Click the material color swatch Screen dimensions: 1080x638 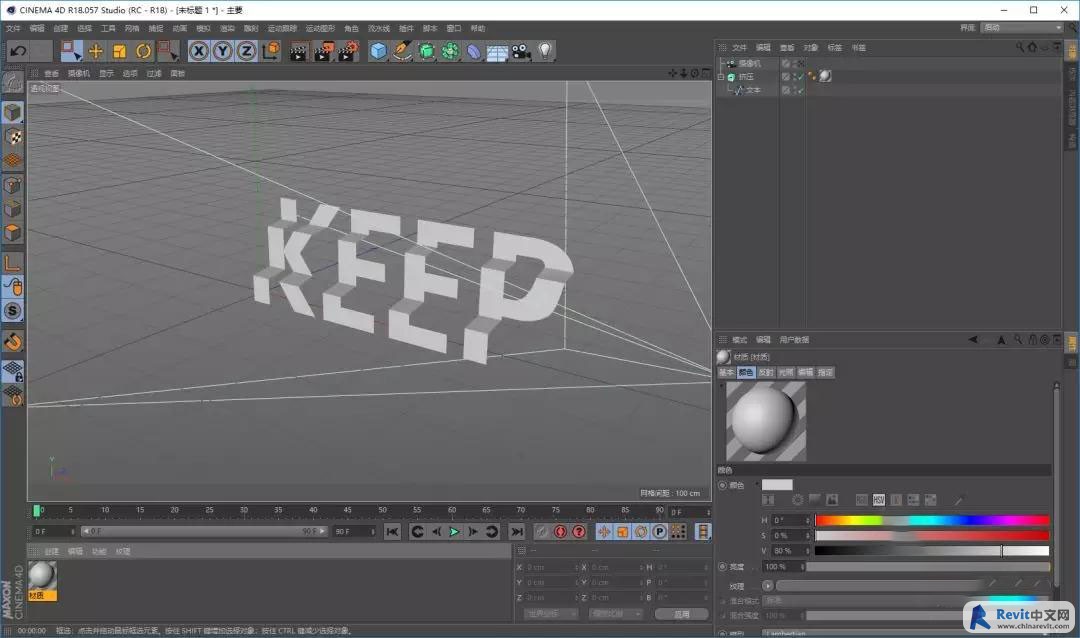tap(777, 485)
